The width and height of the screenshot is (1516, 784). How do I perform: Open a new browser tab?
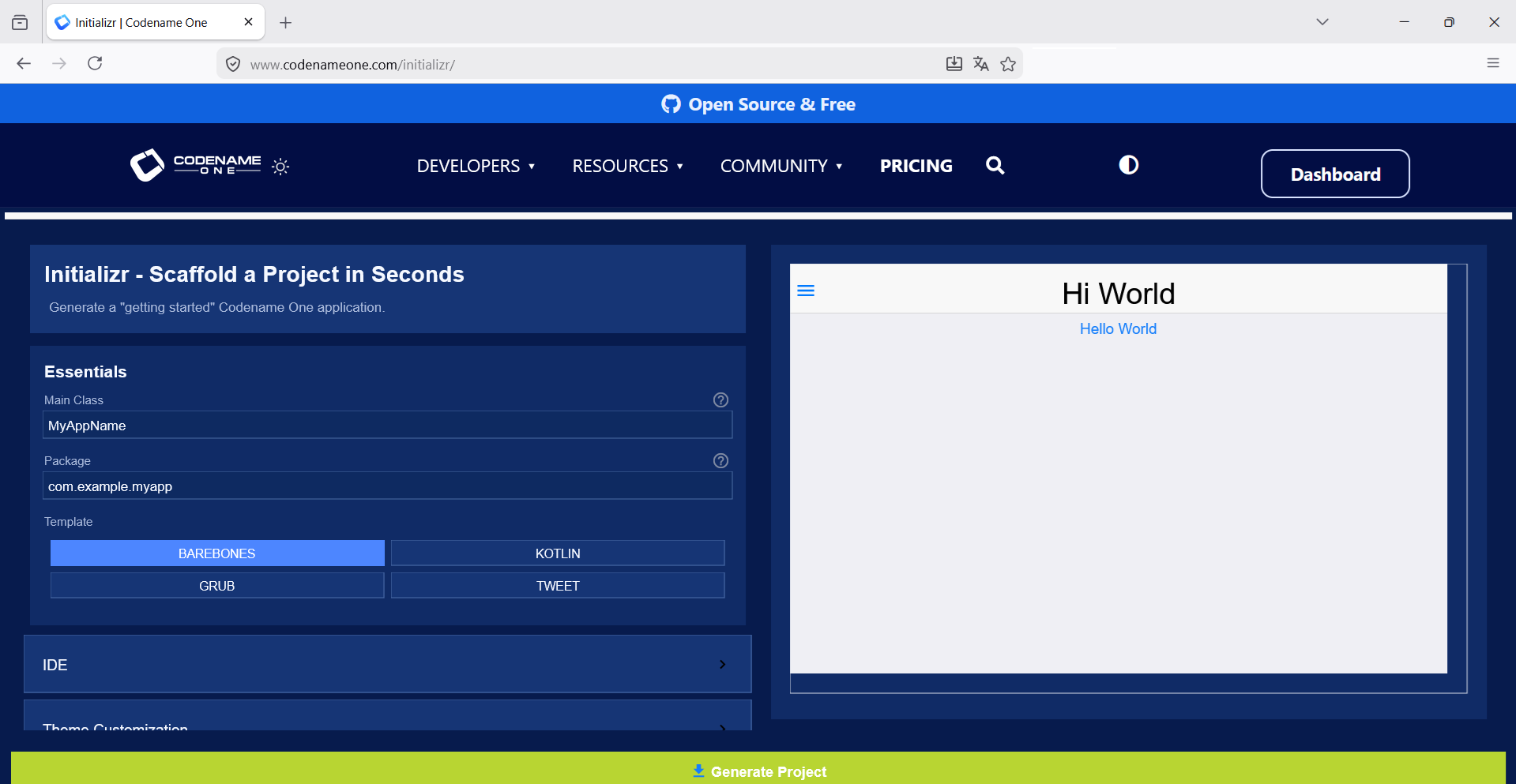(286, 23)
